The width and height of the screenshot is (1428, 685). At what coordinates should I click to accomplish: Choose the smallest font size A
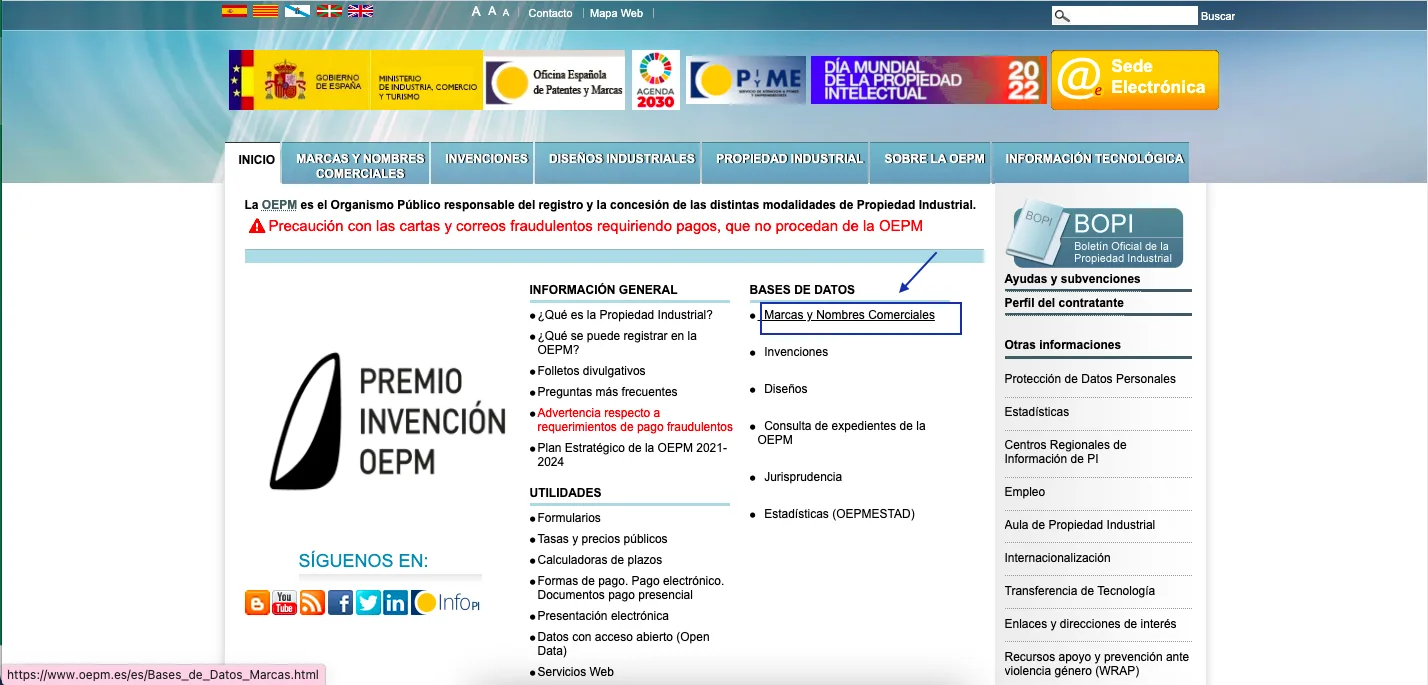point(506,13)
